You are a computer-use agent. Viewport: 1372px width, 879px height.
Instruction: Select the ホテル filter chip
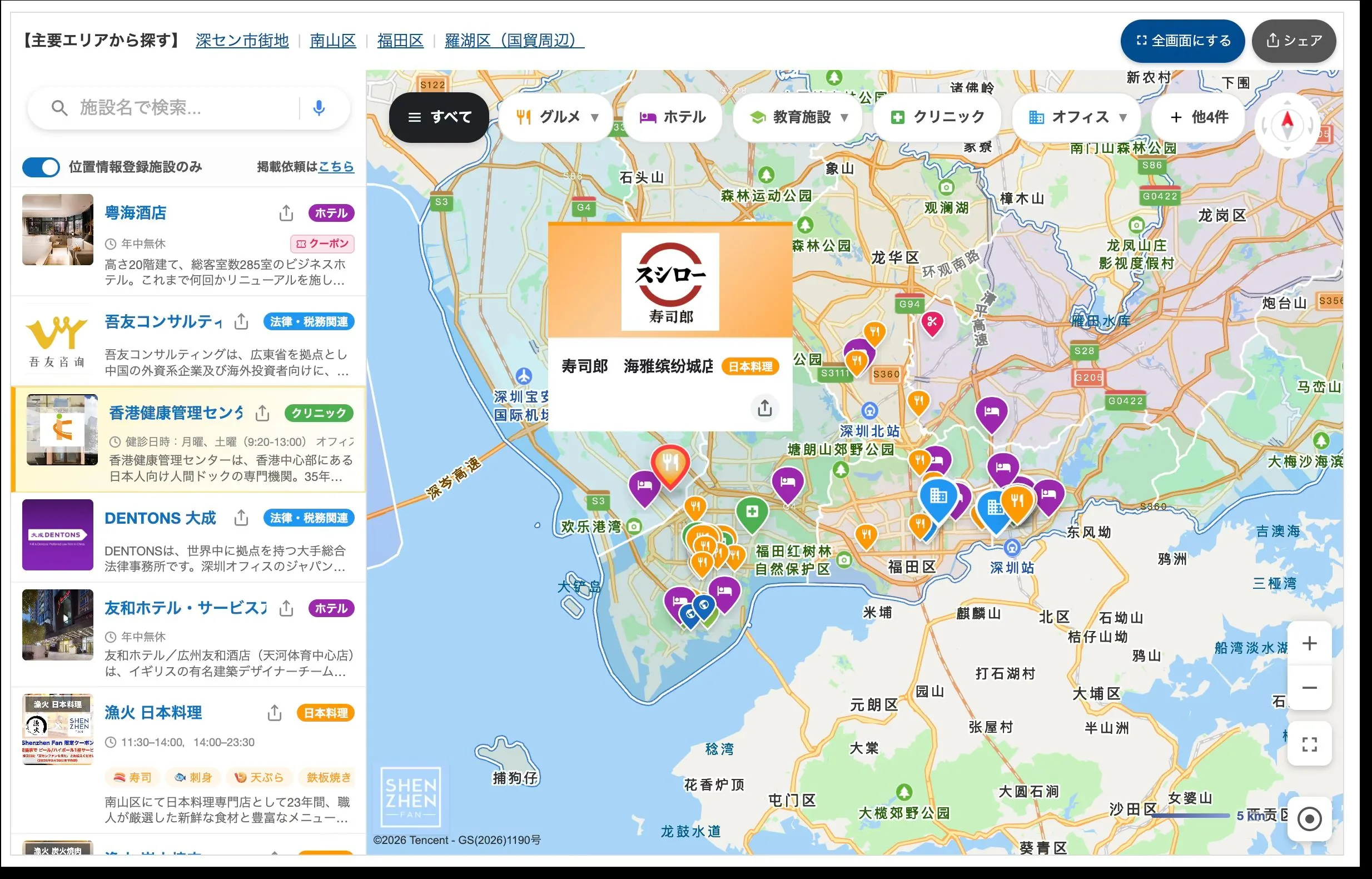pyautogui.click(x=673, y=117)
